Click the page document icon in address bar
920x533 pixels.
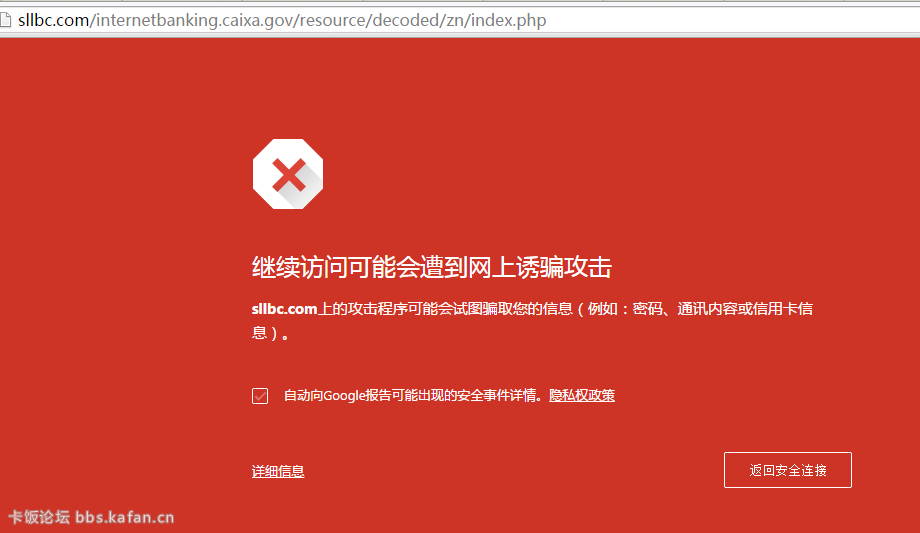coord(5,20)
